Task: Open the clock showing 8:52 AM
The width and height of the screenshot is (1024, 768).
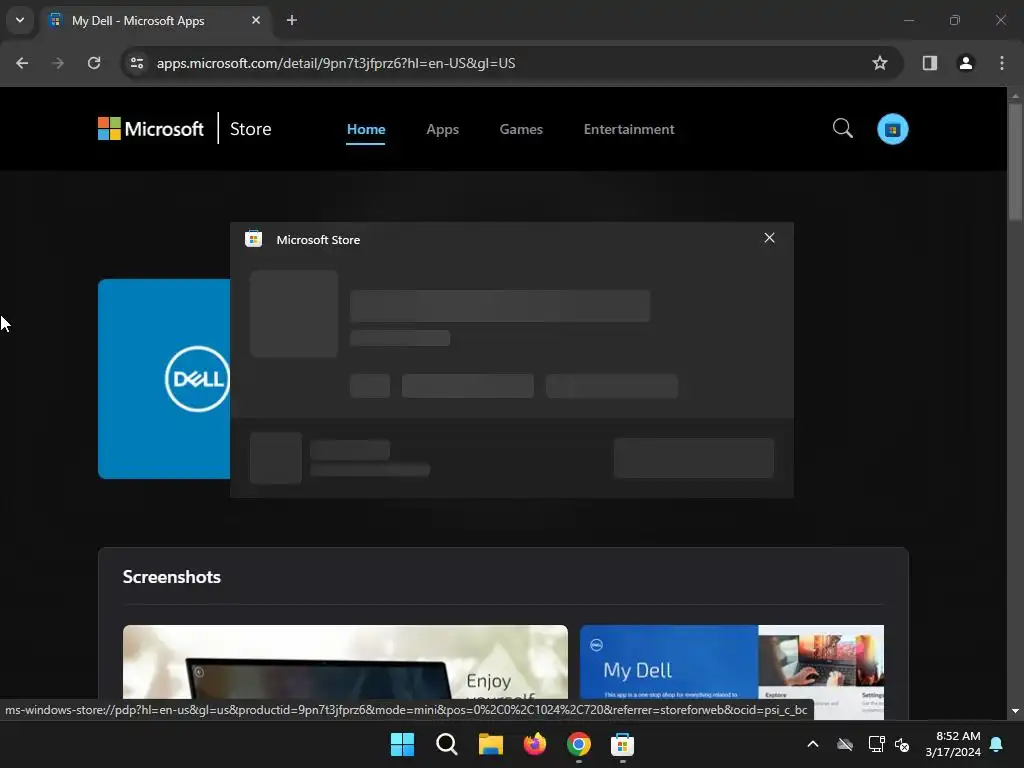Action: (953, 744)
